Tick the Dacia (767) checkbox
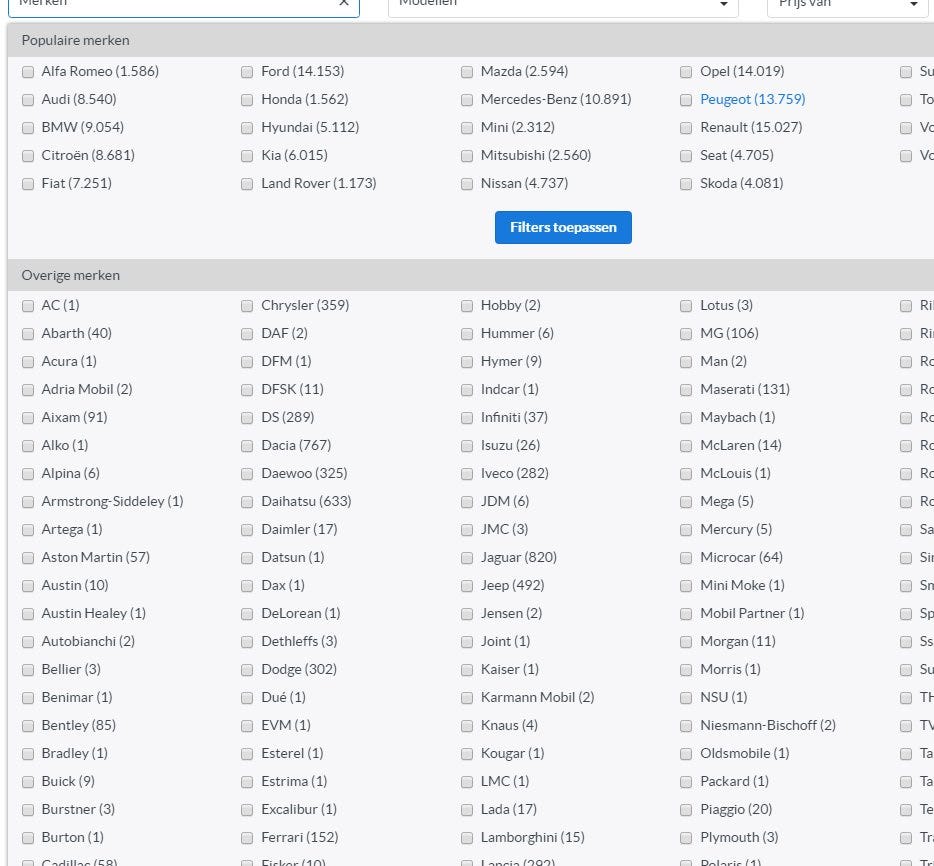Screen dimensions: 934x866 pyautogui.click(x=247, y=446)
